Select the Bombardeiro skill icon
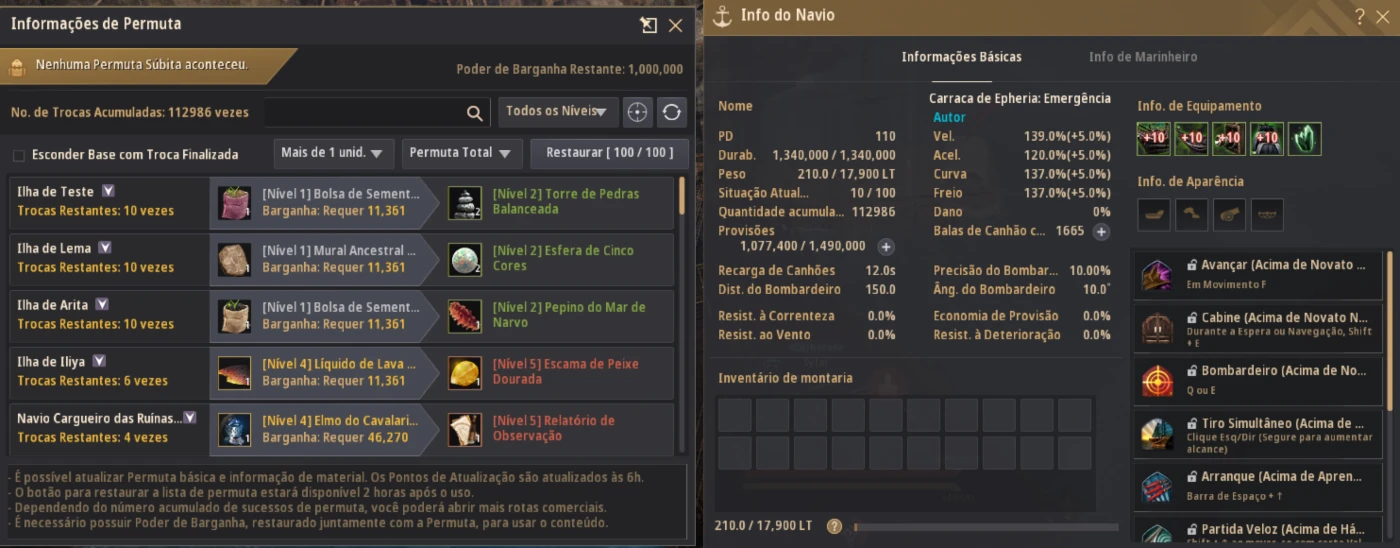The height and width of the screenshot is (548, 1400). pos(1158,380)
